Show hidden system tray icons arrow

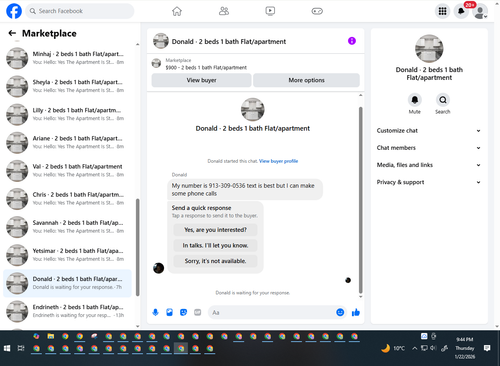(414, 348)
